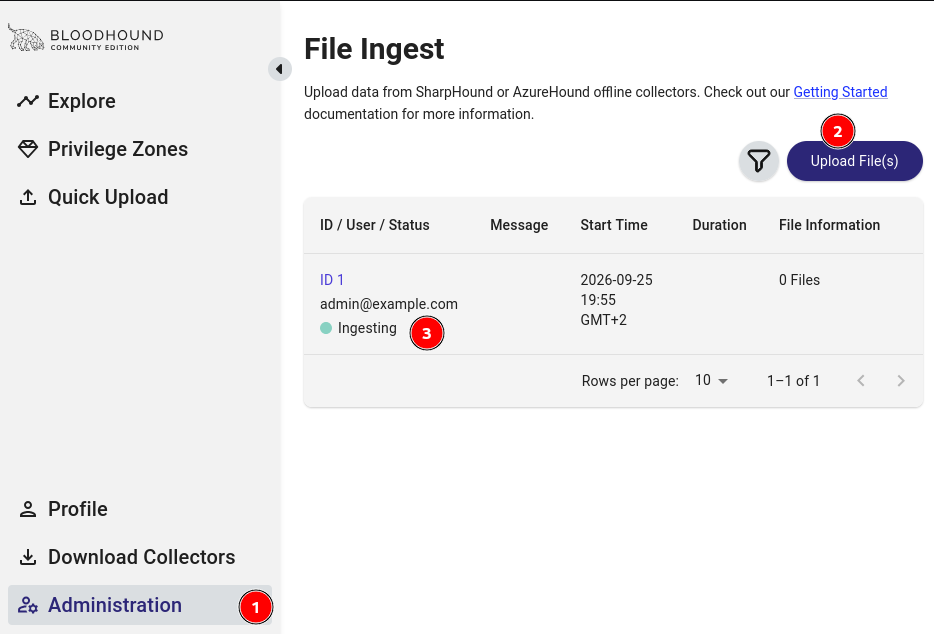Click the Administration user-gear icon
This screenshot has height=634, width=934.
coord(28,605)
